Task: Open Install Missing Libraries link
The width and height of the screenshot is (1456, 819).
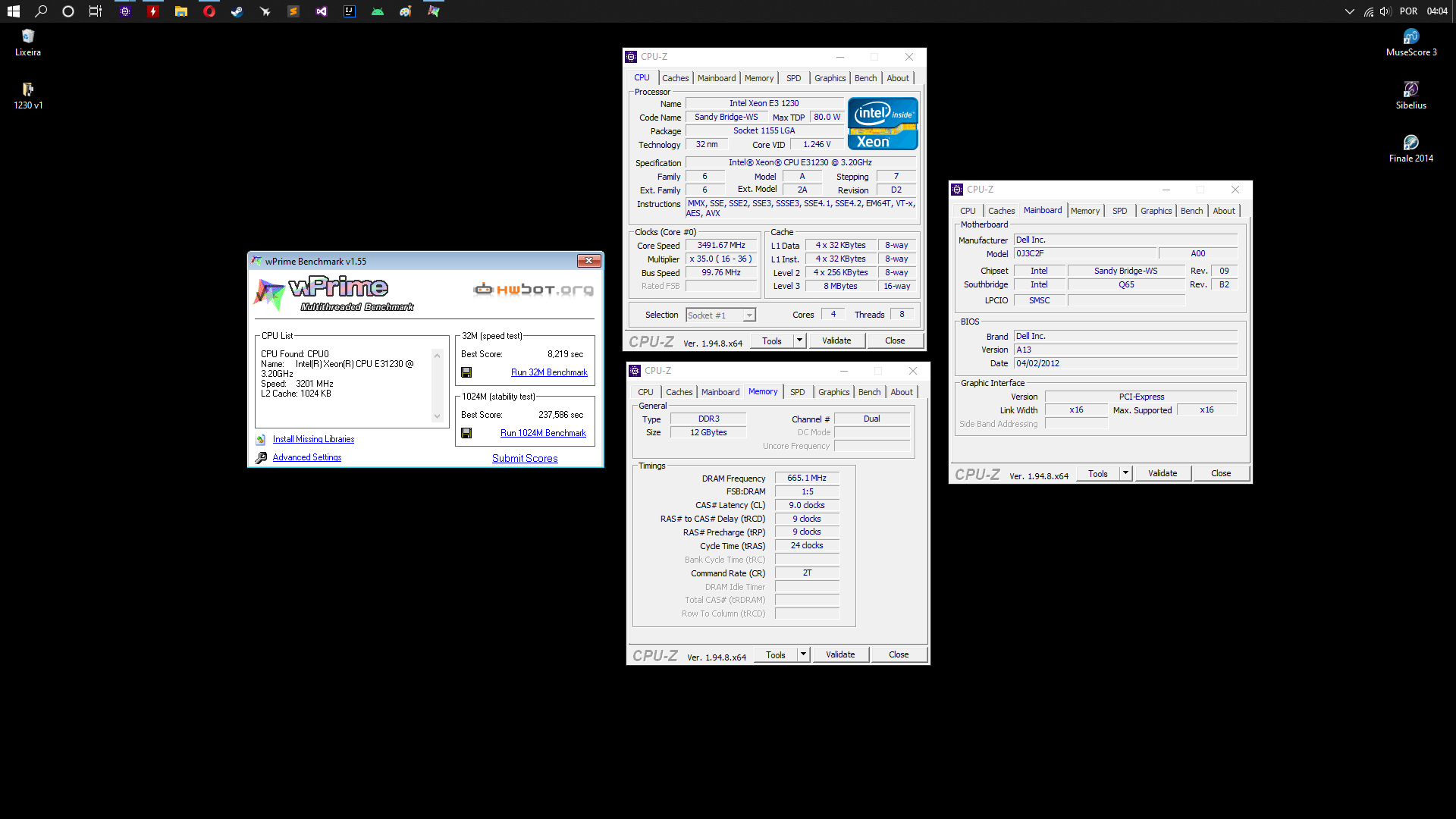Action: coord(313,439)
